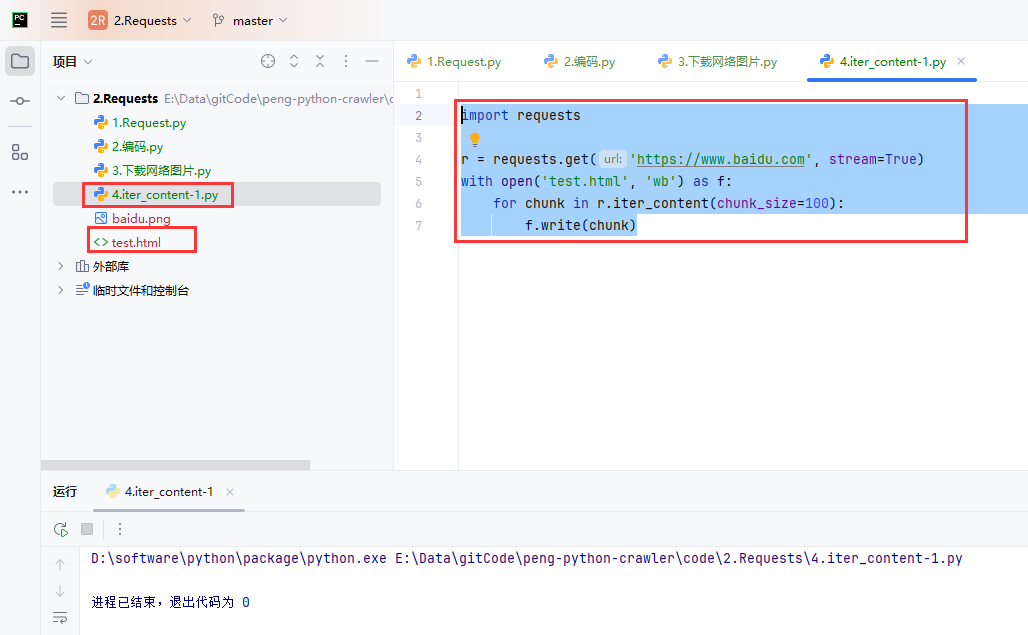Click line number 5 in the gutter
1028x635 pixels.
tap(418, 182)
